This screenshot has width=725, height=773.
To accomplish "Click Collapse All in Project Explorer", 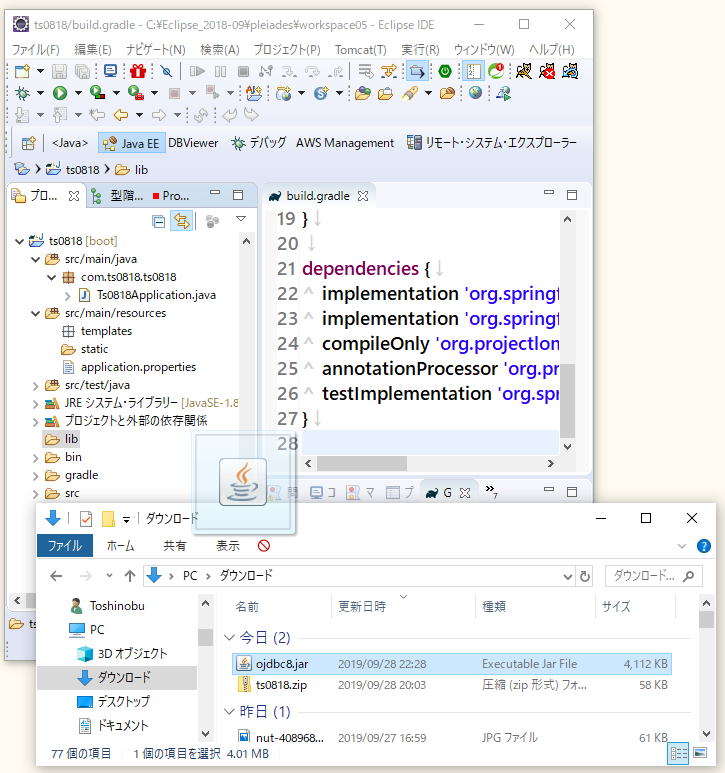I will click(159, 221).
